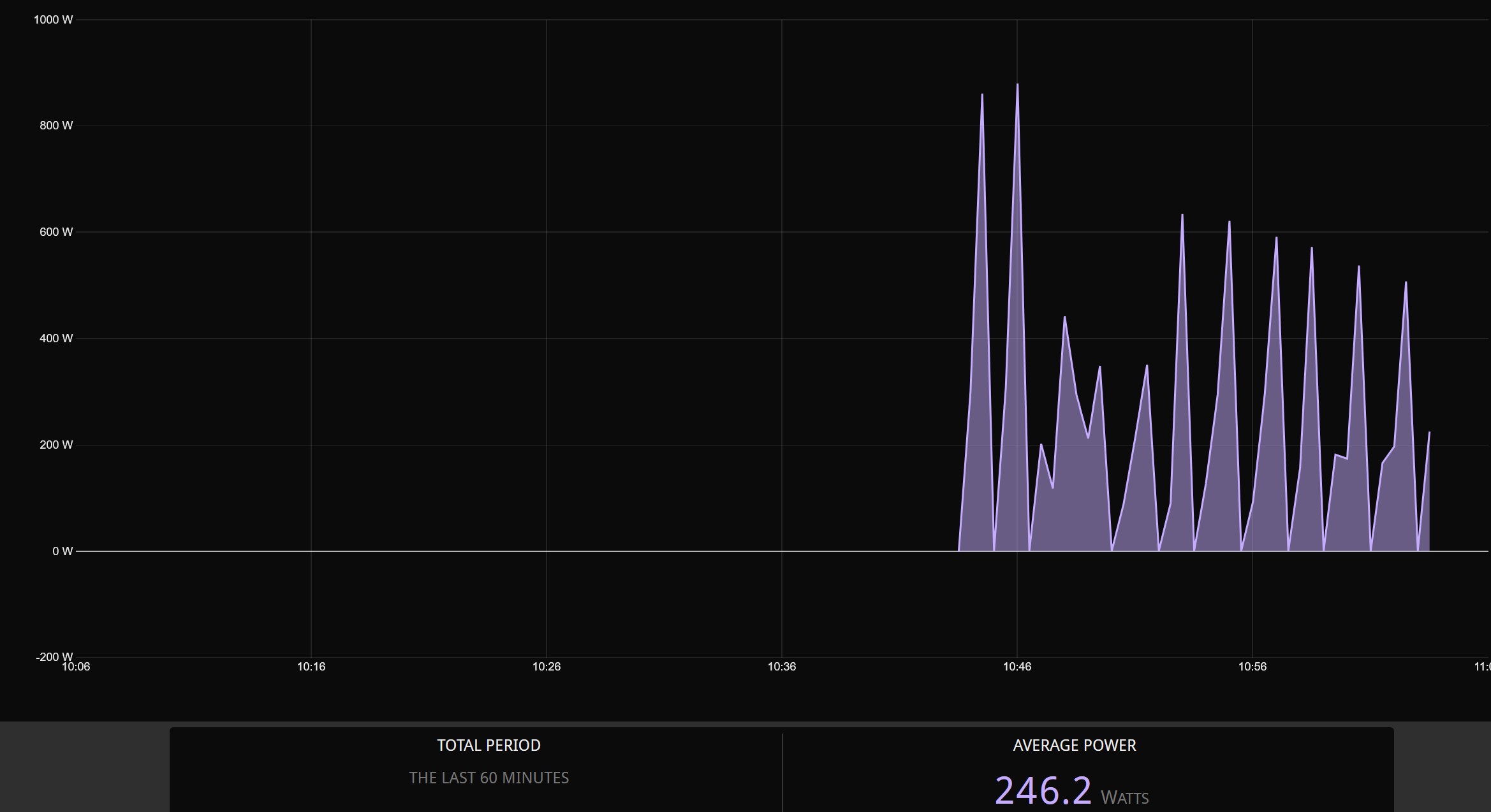
Task: Click the 200 W y-axis label
Action: [x=56, y=445]
